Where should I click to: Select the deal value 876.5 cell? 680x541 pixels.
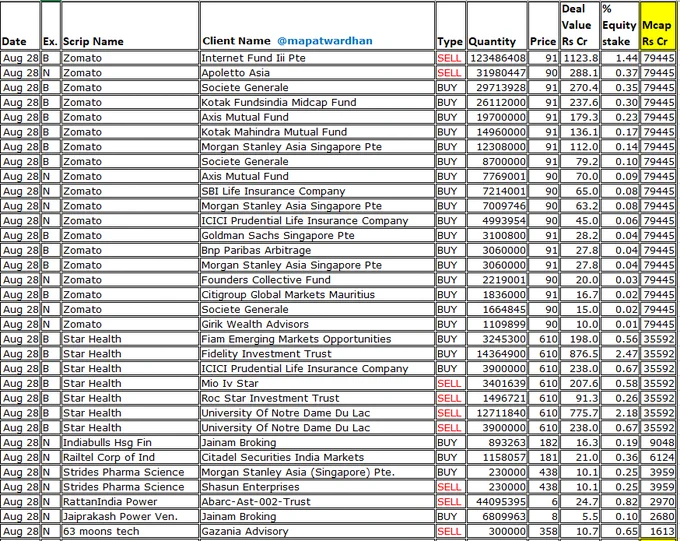tap(580, 354)
